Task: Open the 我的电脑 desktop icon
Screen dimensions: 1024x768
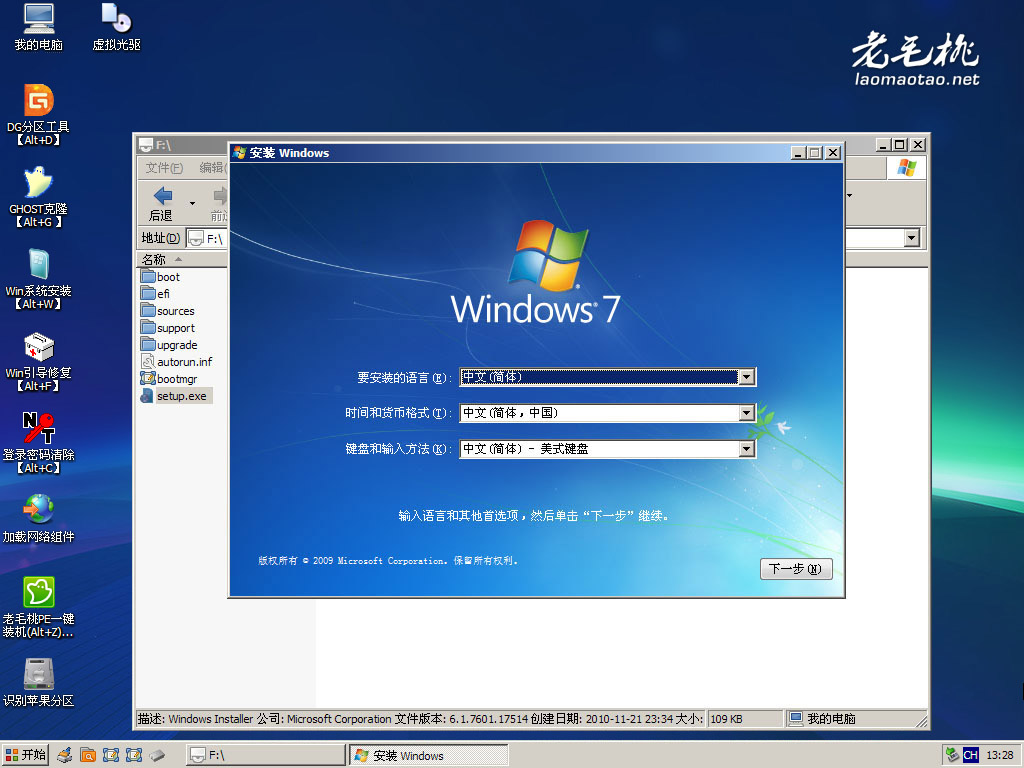Action: pyautogui.click(x=39, y=26)
